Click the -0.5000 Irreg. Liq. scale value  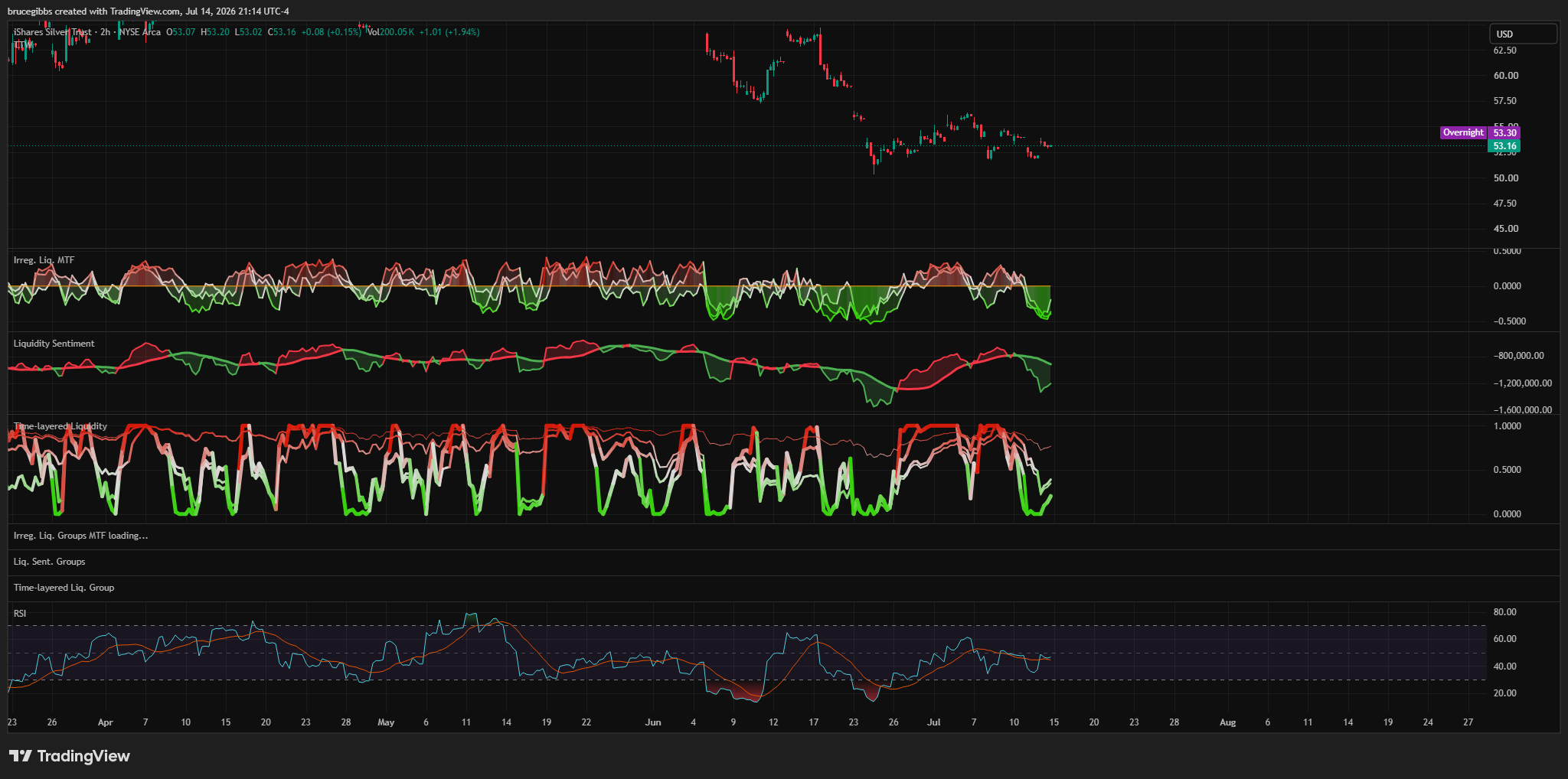[1510, 321]
